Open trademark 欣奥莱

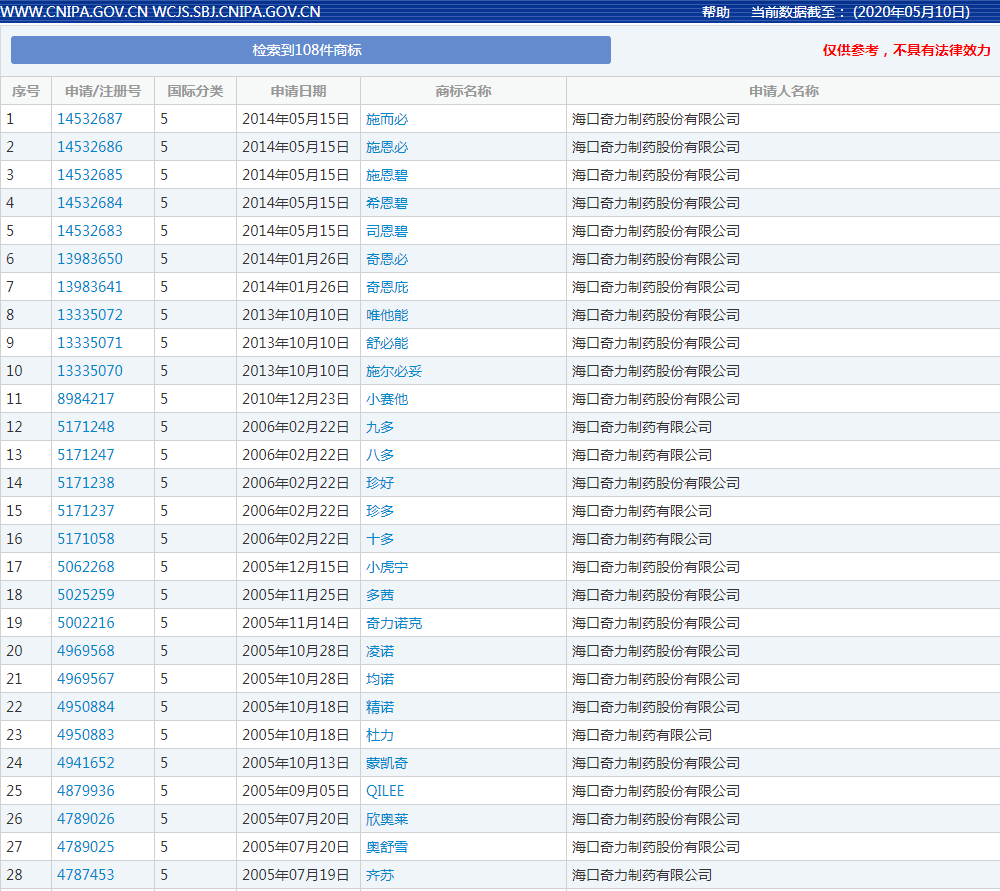tap(387, 819)
